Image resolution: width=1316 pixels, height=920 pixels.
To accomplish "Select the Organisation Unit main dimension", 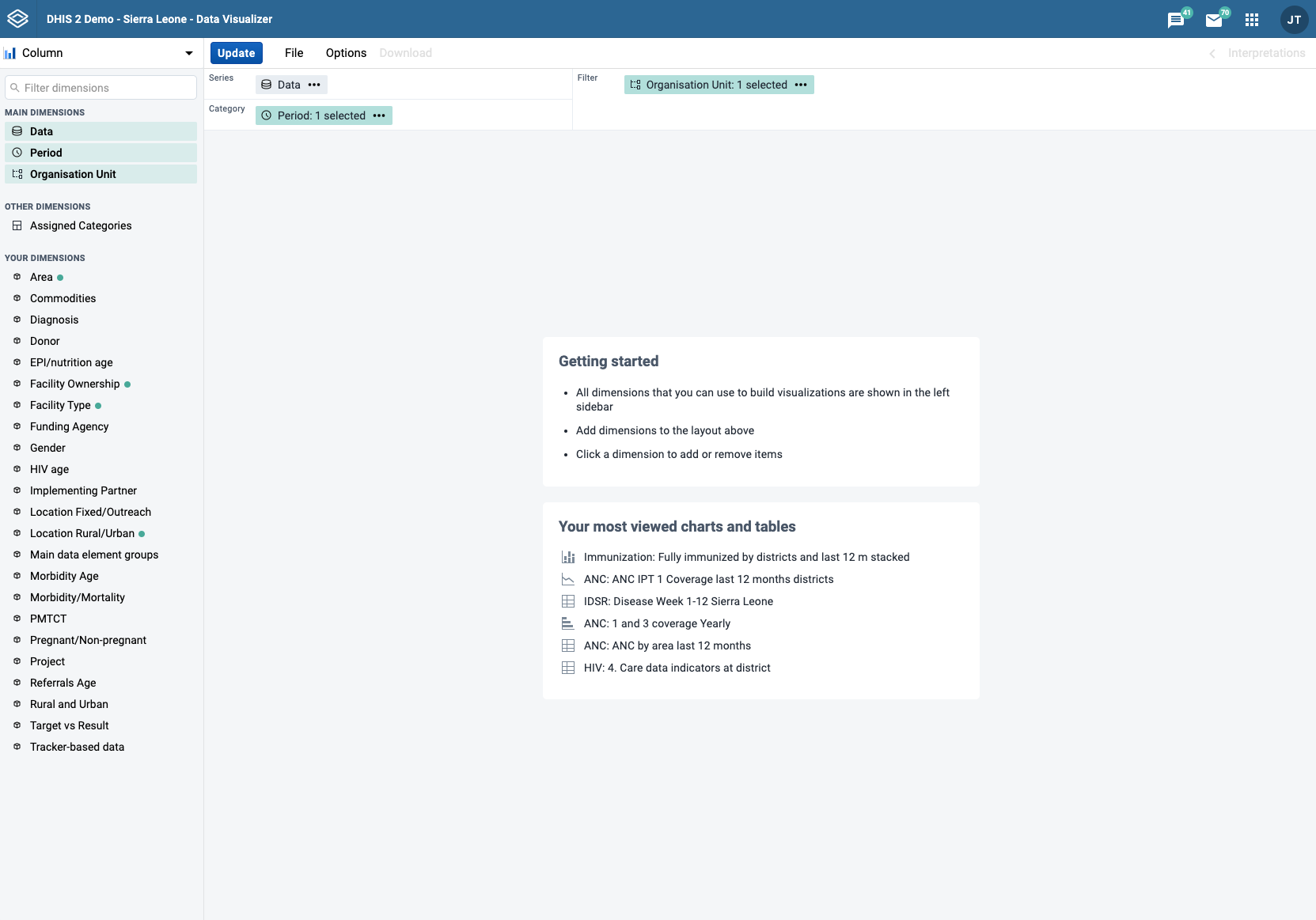I will (x=101, y=174).
